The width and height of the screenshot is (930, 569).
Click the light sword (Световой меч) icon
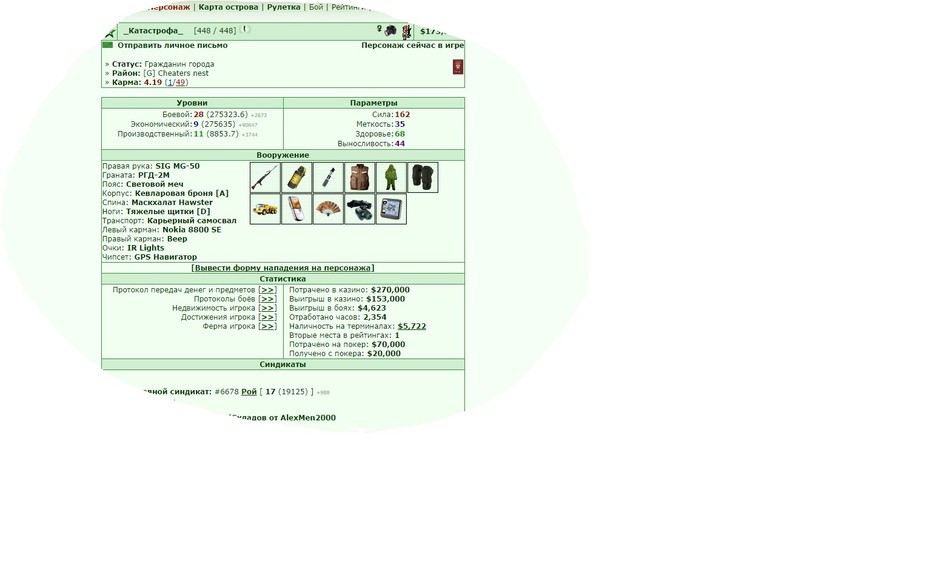coord(328,177)
